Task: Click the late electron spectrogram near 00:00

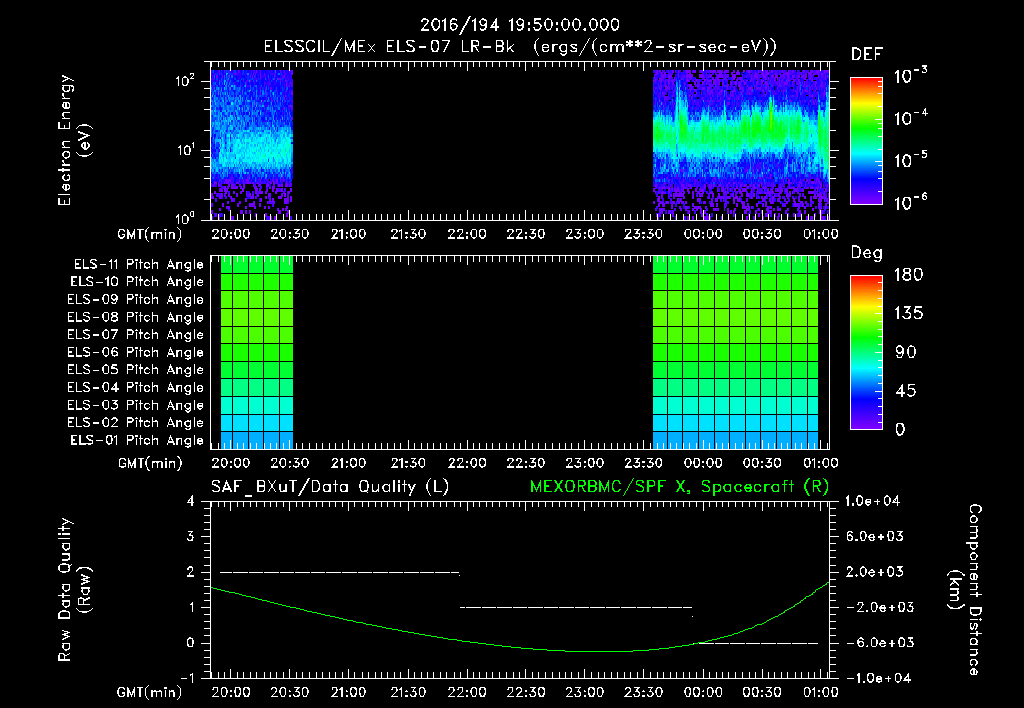Action: [741, 144]
